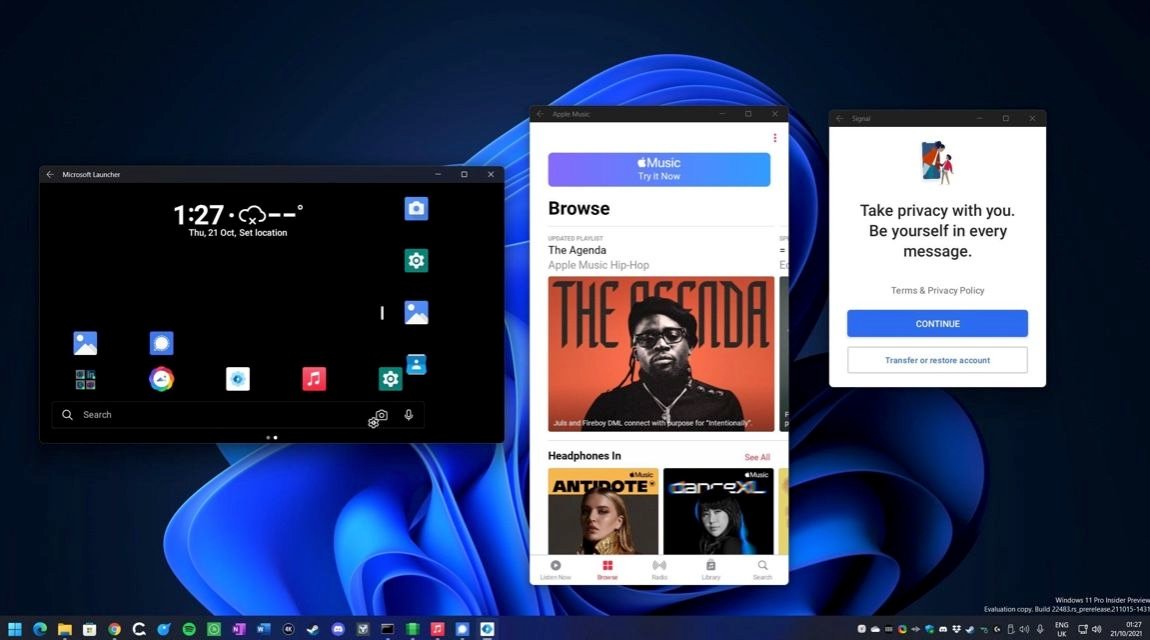This screenshot has height=640, width=1150.
Task: Open Settings gear below Camera icon in Launcher
Action: [x=416, y=260]
